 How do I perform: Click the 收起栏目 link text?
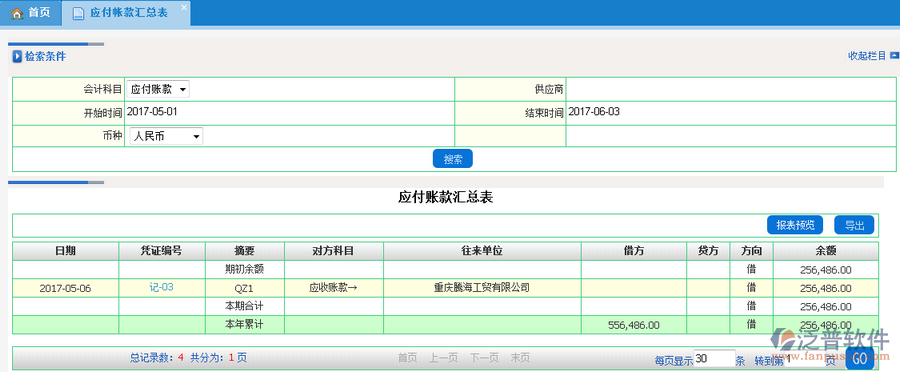point(867,56)
